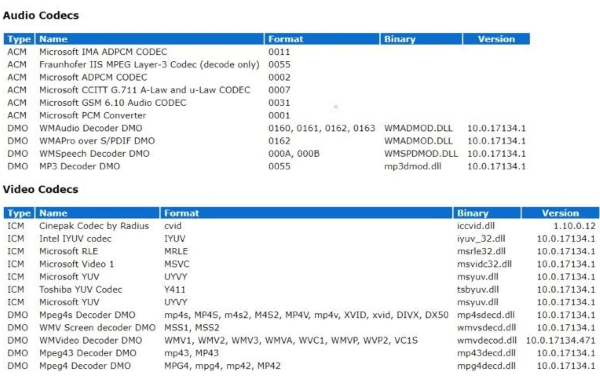Select WMAudio Decoder DMO name
The image size is (600, 376).
[x=91, y=128]
